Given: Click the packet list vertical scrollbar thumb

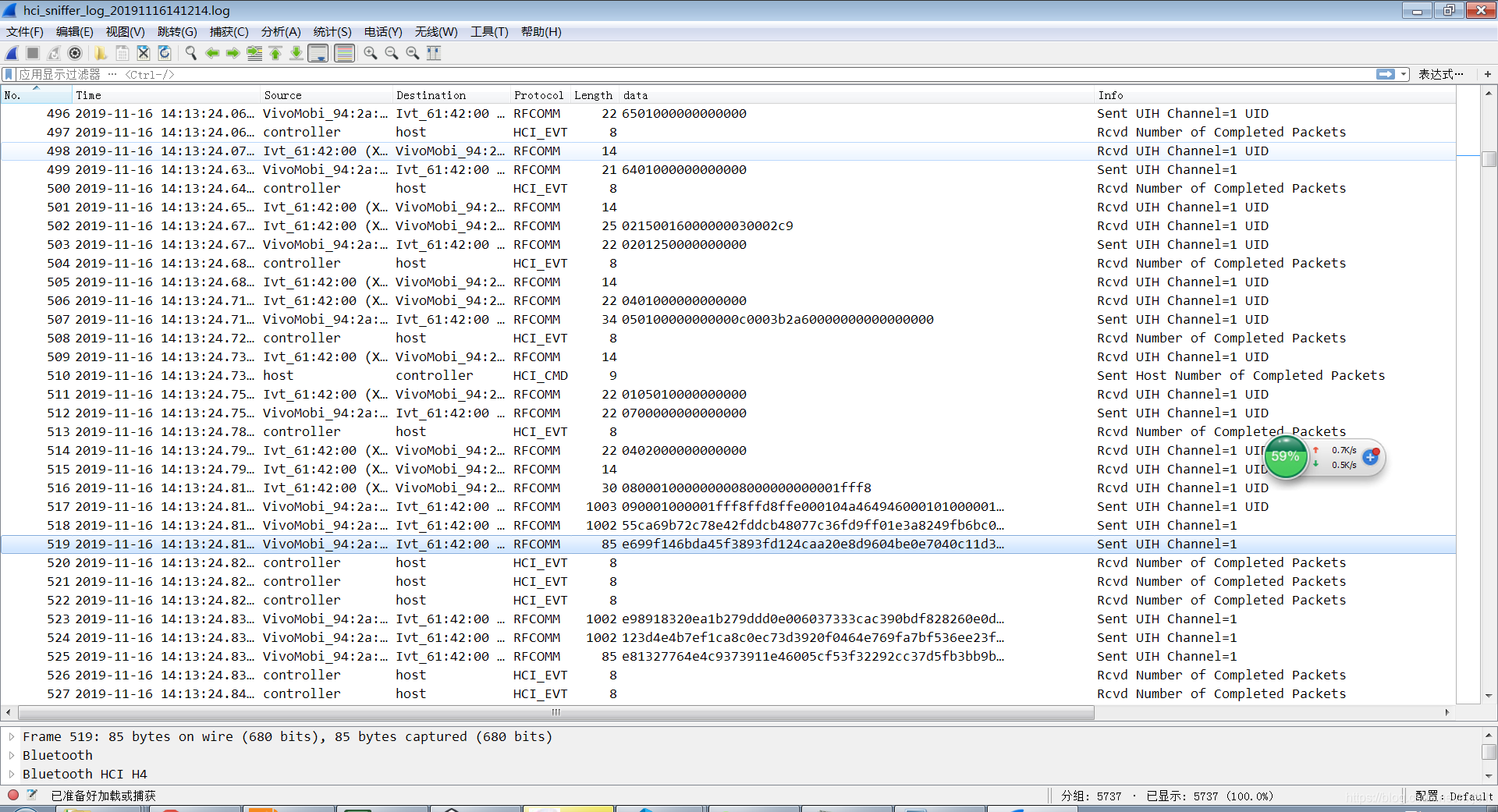Looking at the screenshot, I should click(1489, 159).
